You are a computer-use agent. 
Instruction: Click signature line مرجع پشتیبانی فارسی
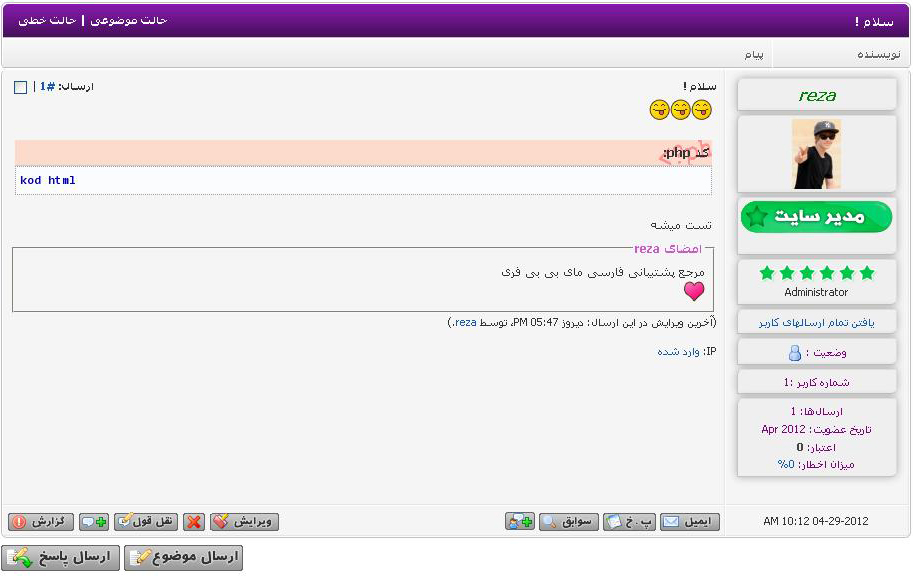pyautogui.click(x=603, y=272)
